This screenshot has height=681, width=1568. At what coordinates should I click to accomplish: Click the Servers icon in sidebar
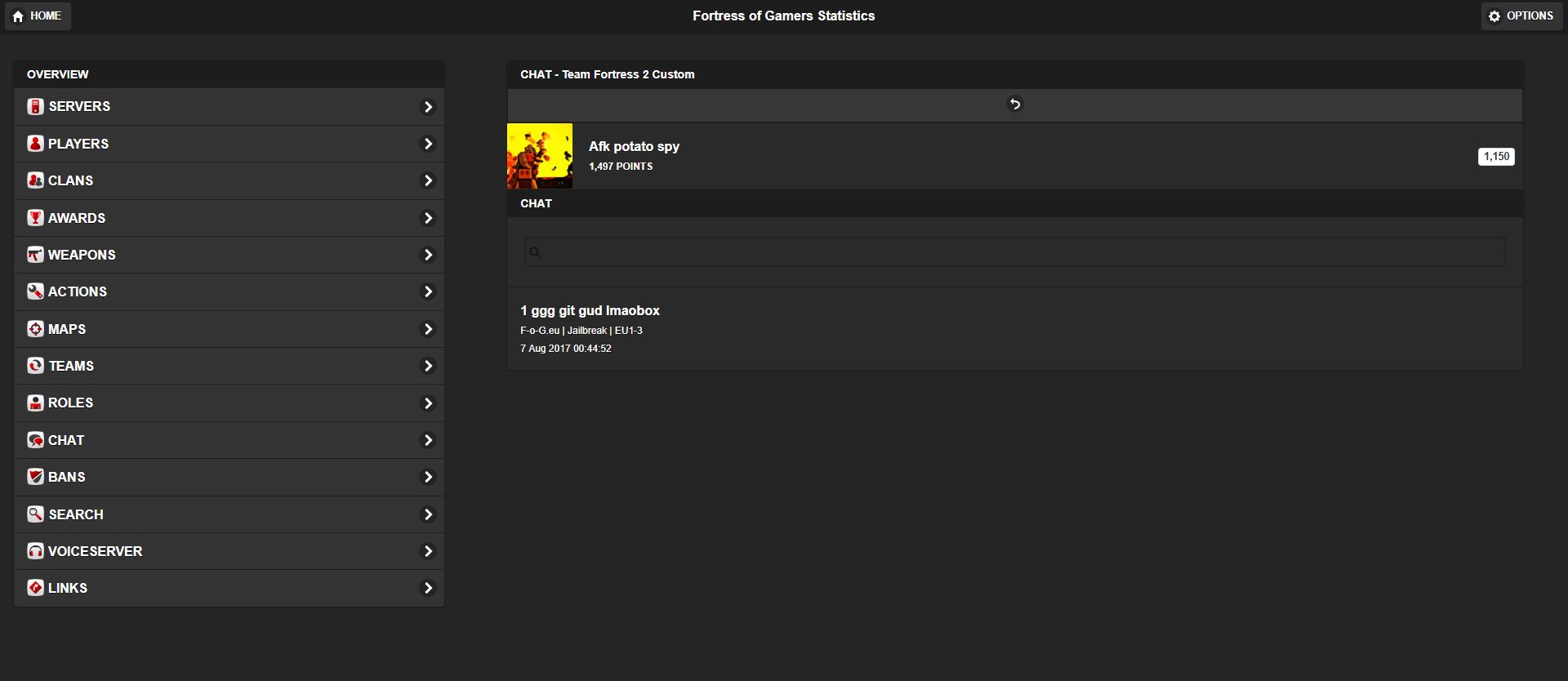(x=35, y=107)
